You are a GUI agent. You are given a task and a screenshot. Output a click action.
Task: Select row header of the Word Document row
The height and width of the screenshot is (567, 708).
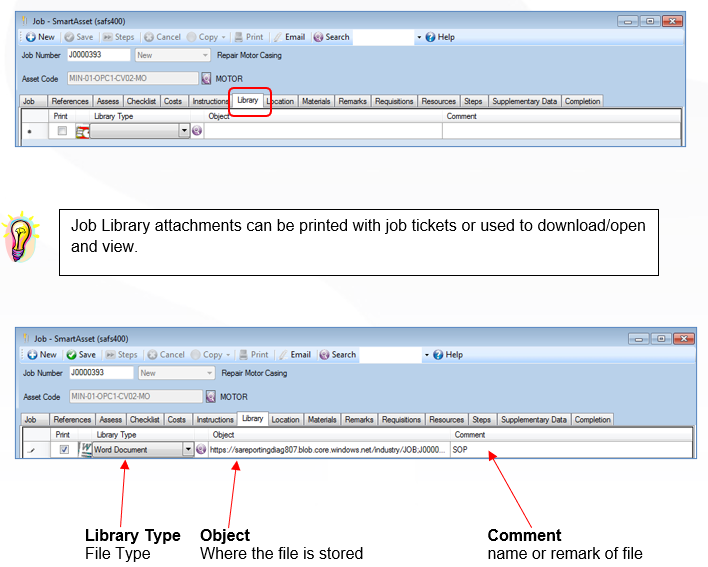36,449
